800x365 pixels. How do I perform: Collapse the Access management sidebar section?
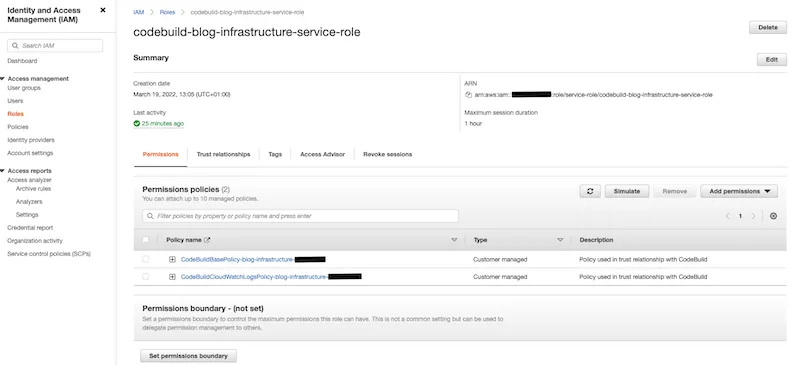point(3,79)
